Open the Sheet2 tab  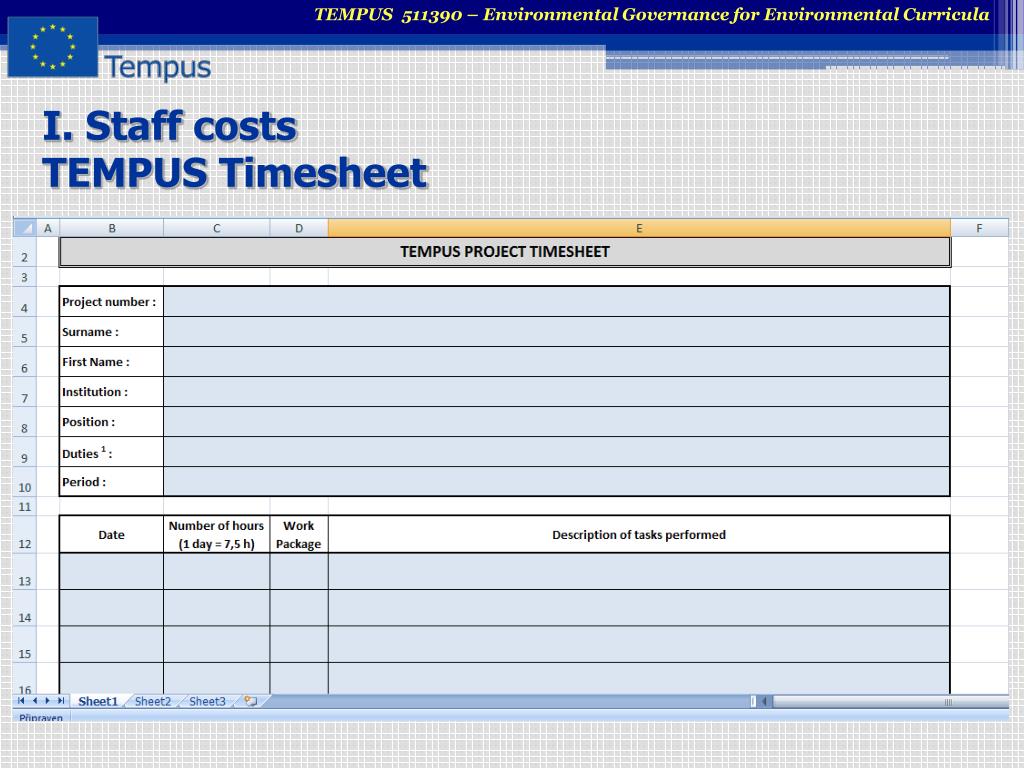[x=153, y=701]
